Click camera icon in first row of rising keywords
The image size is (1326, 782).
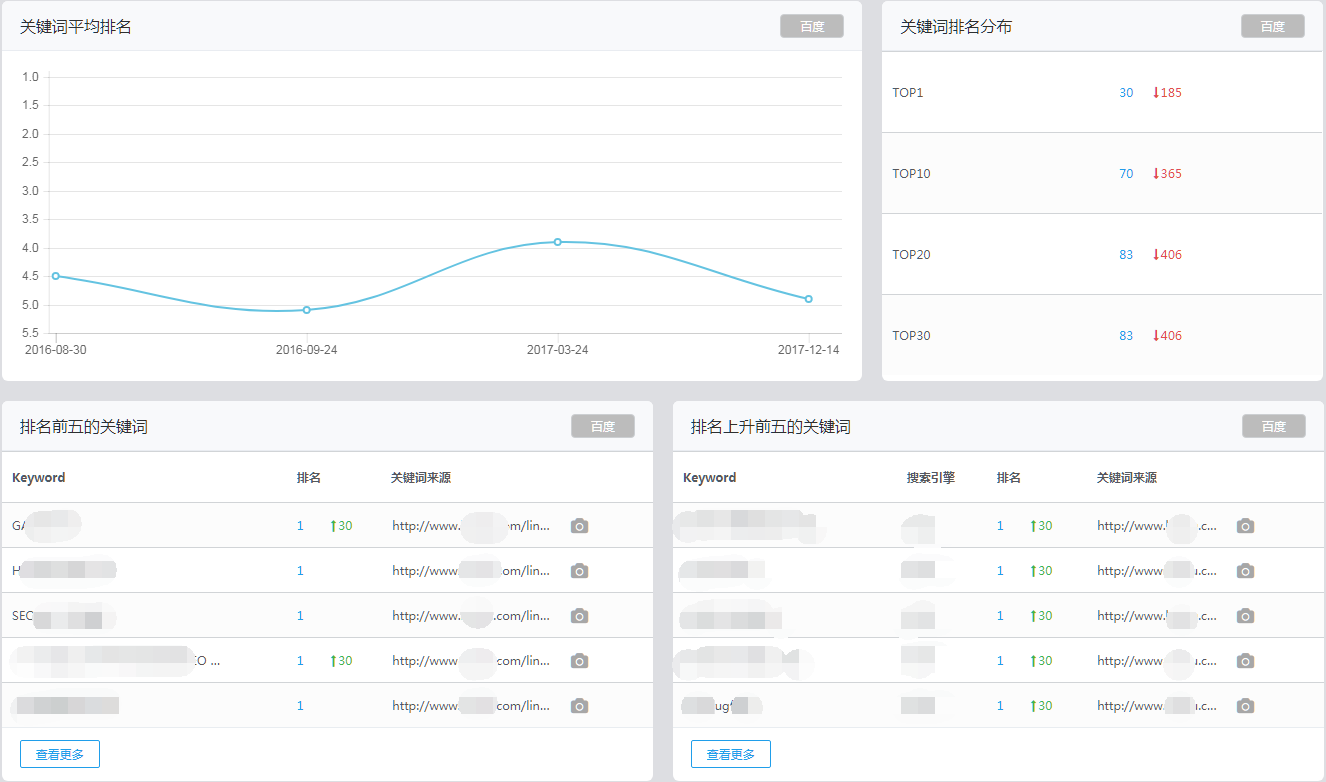click(x=1245, y=526)
